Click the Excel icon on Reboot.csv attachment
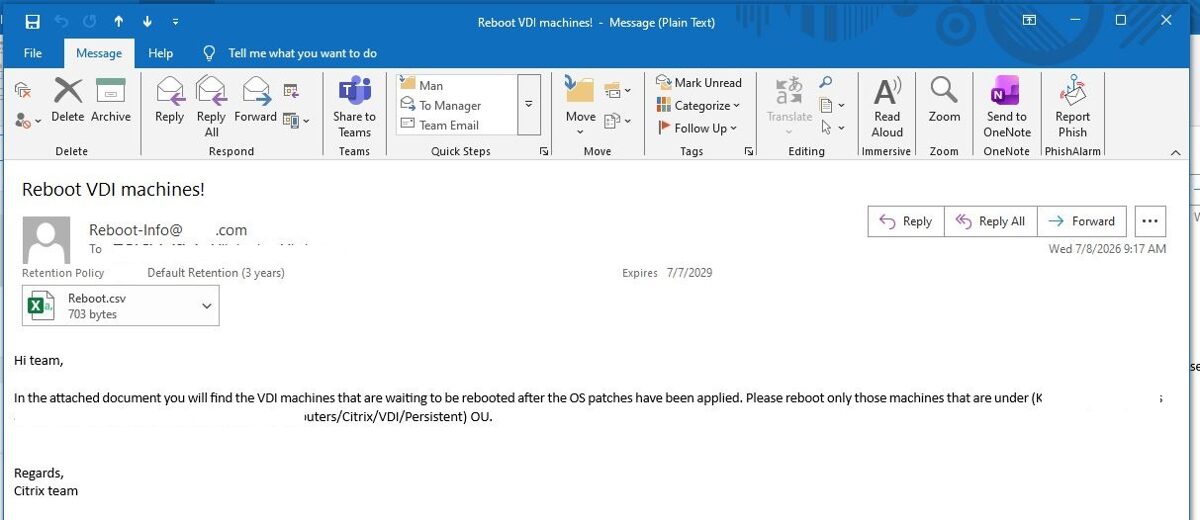The height and width of the screenshot is (520, 1200). (x=41, y=306)
